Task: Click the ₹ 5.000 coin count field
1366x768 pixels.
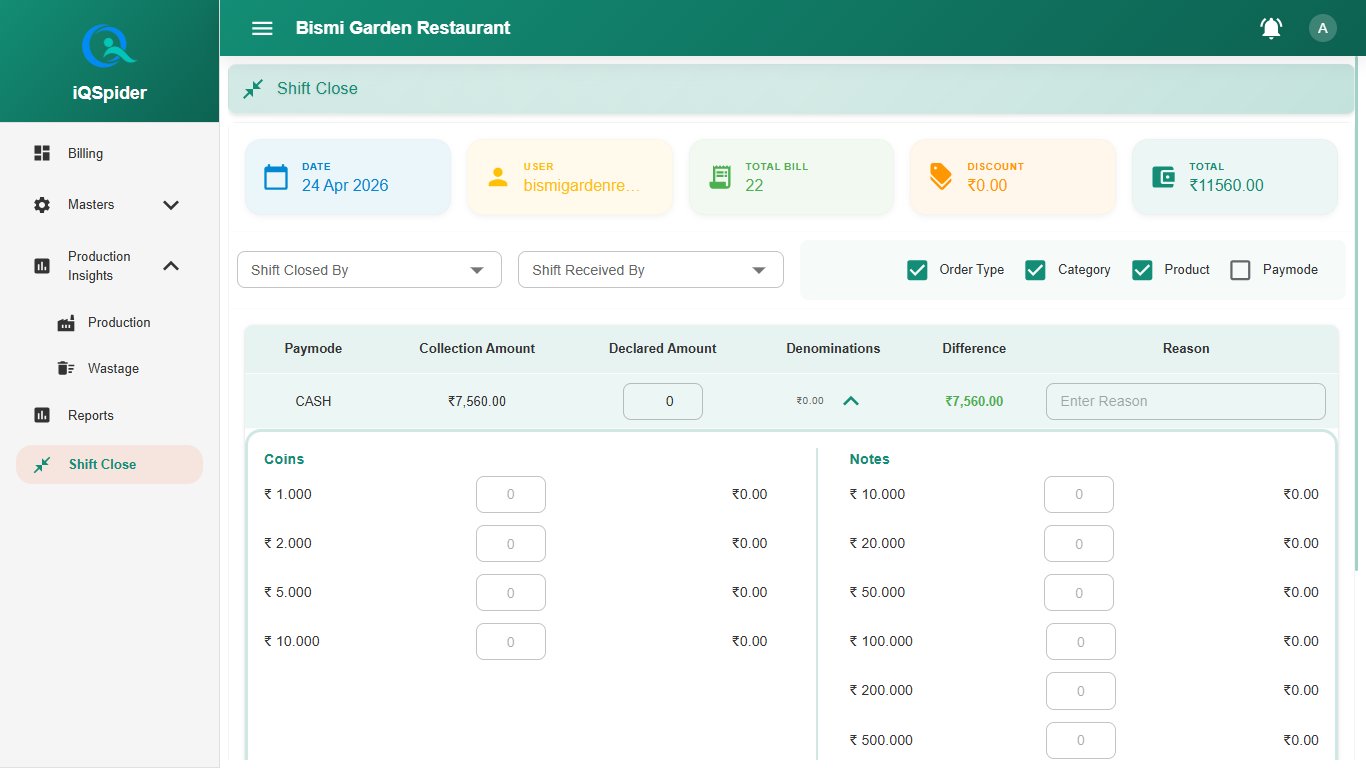Action: [511, 592]
